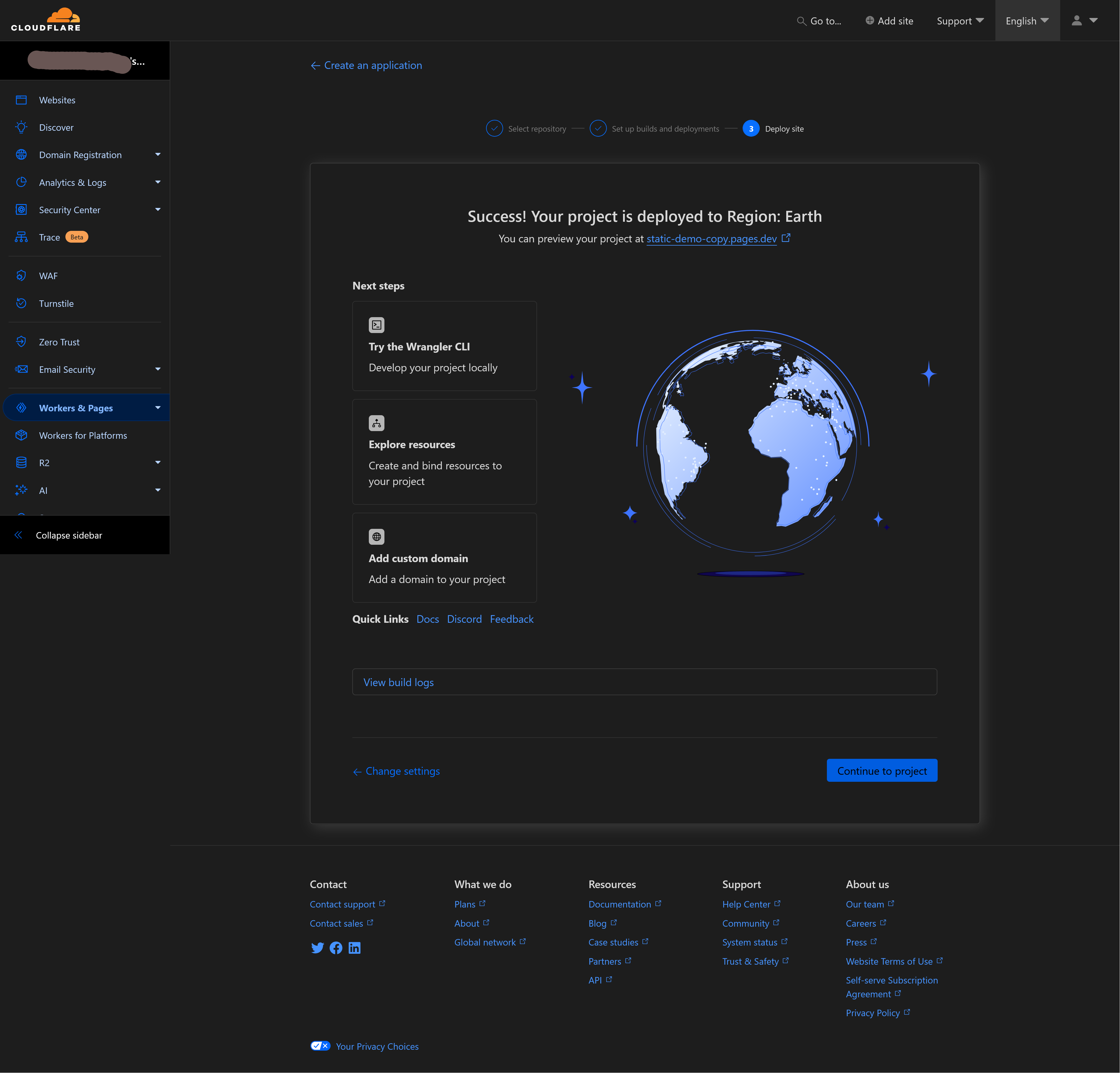Select Trace Beta in the sidebar
The height and width of the screenshot is (1073, 1120).
tap(49, 236)
